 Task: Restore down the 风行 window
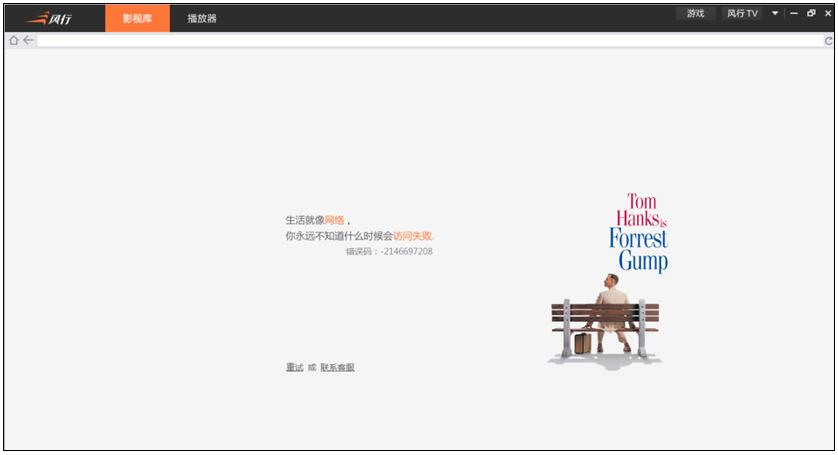(x=811, y=13)
